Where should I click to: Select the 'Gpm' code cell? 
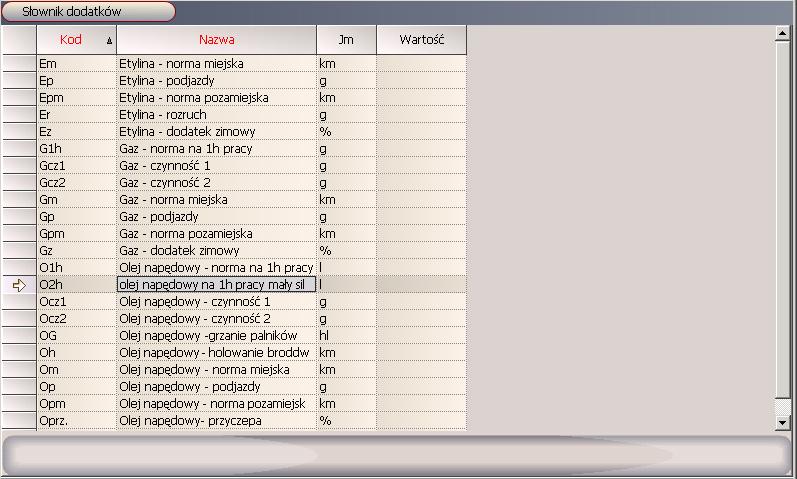77,234
